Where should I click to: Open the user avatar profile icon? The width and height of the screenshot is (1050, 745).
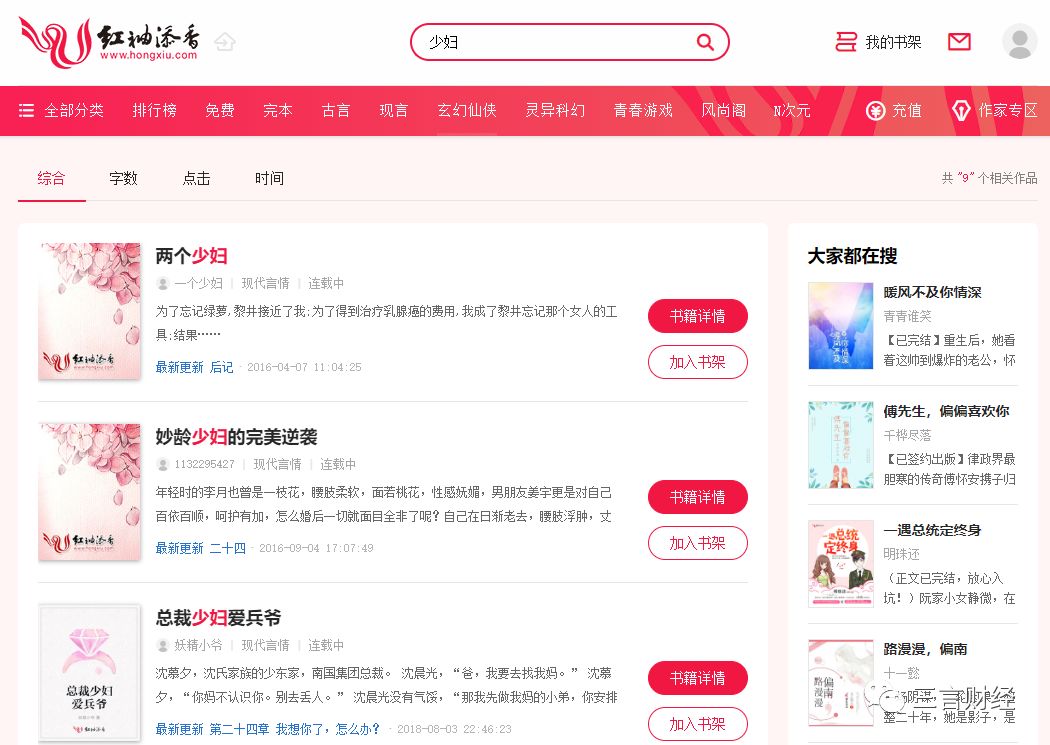(1019, 42)
